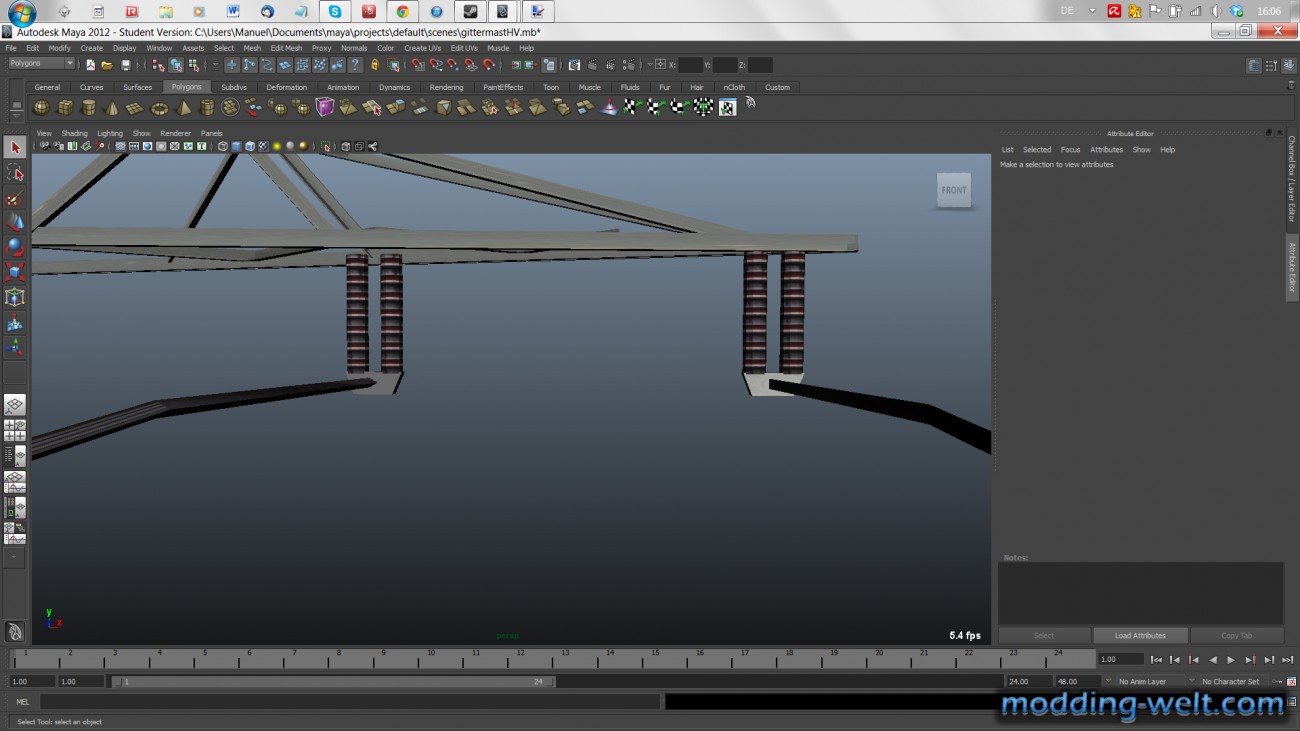Toggle smooth shade all in viewport
Screen dimensions: 1300x731
click(236, 146)
